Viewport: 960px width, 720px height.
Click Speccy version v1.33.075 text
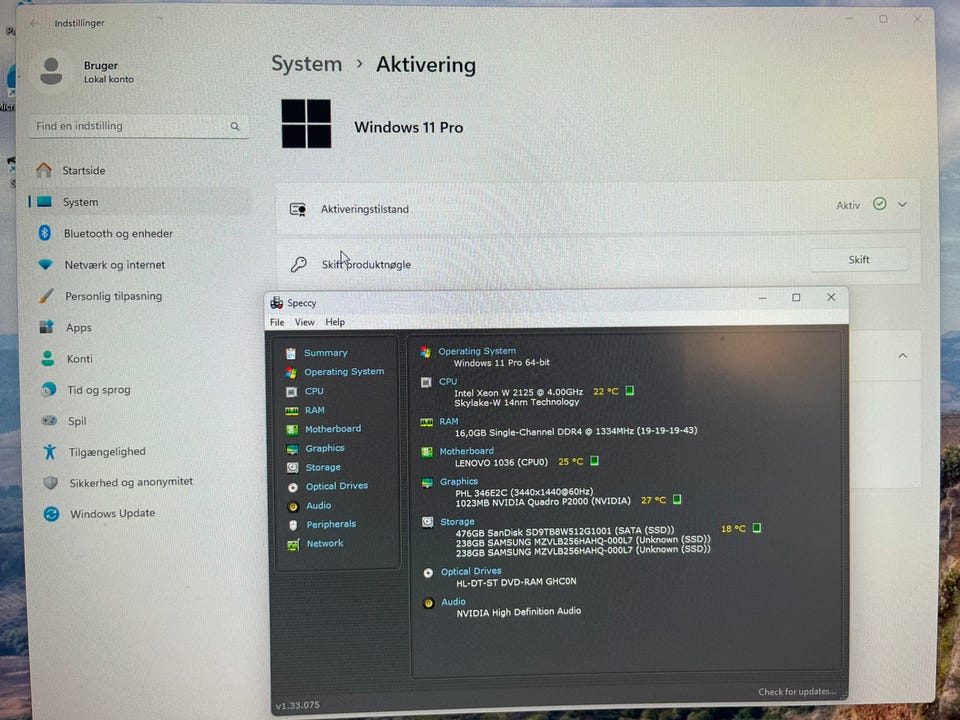point(298,705)
